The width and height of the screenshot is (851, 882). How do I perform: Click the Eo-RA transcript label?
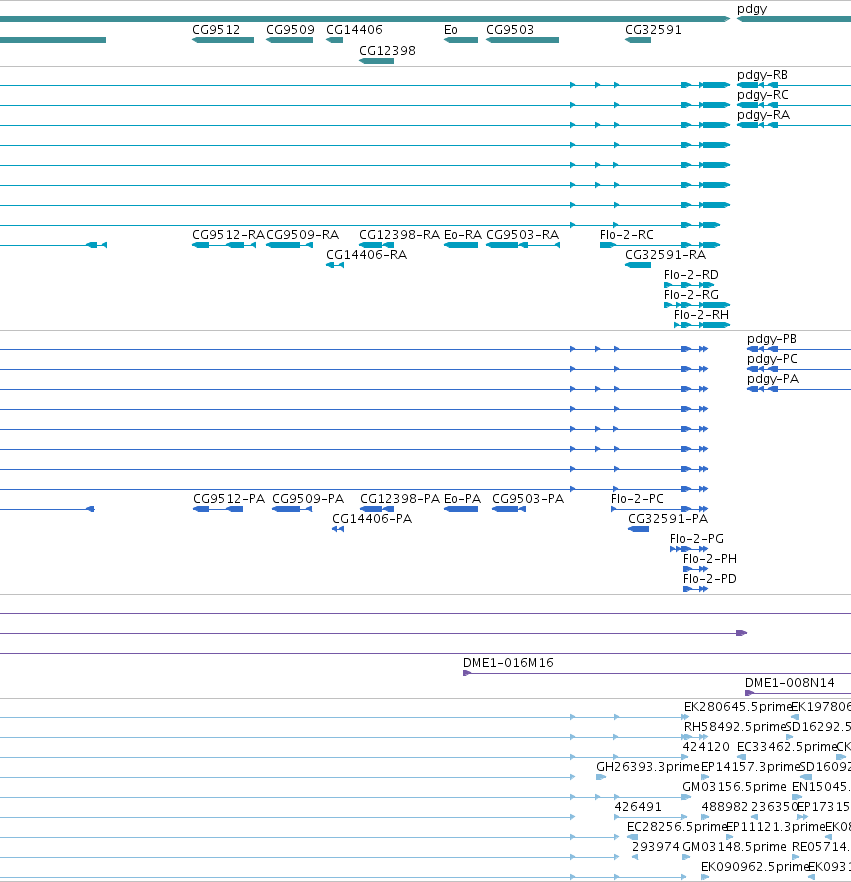463,235
